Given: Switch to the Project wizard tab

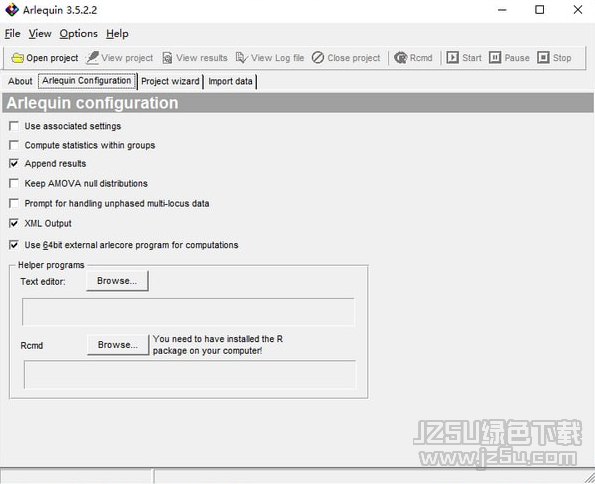Looking at the screenshot, I should point(170,81).
